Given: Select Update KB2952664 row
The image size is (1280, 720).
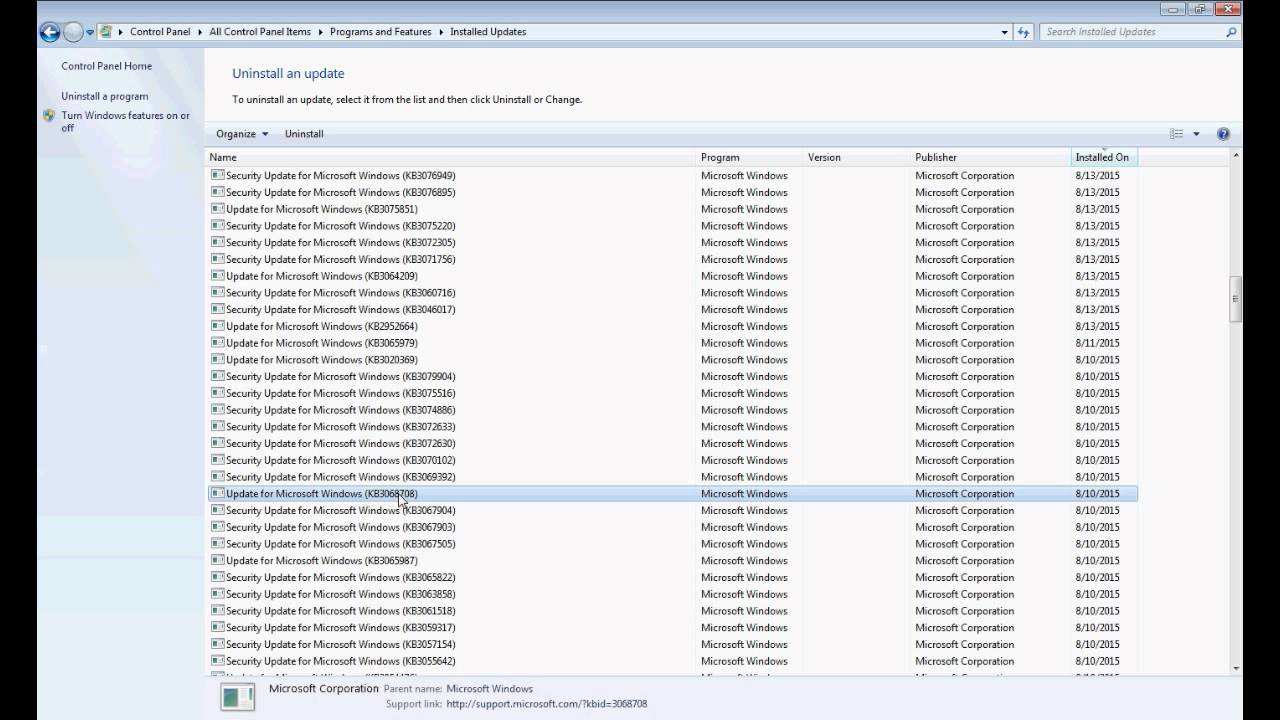Looking at the screenshot, I should 672,326.
